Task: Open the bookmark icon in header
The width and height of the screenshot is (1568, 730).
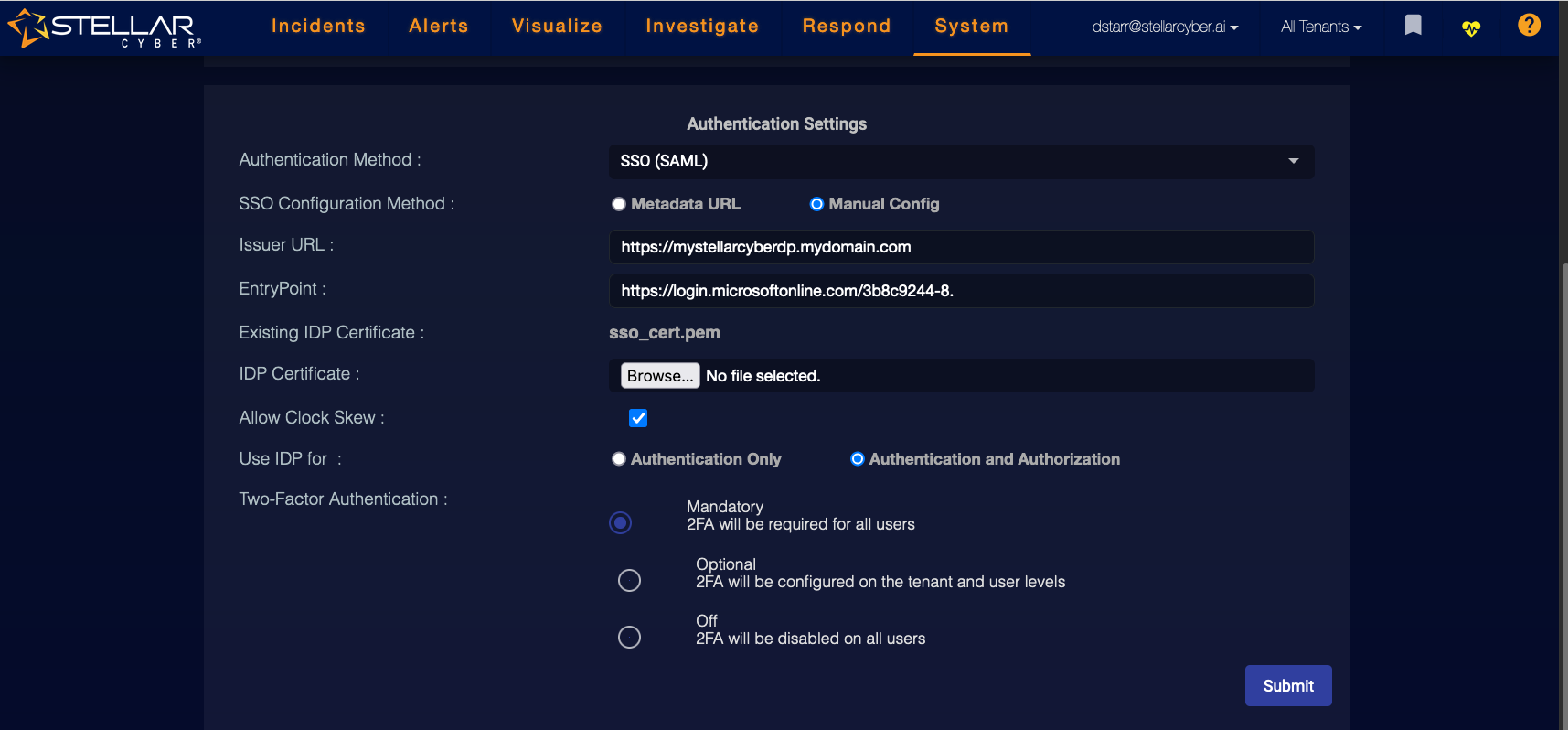Action: click(1413, 26)
